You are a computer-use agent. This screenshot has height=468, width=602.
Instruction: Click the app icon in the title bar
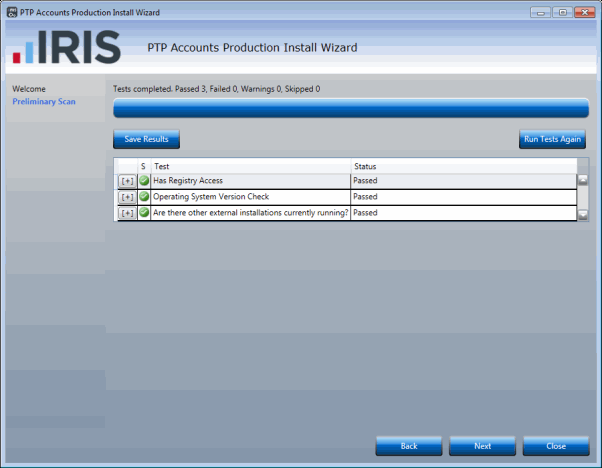click(12, 12)
